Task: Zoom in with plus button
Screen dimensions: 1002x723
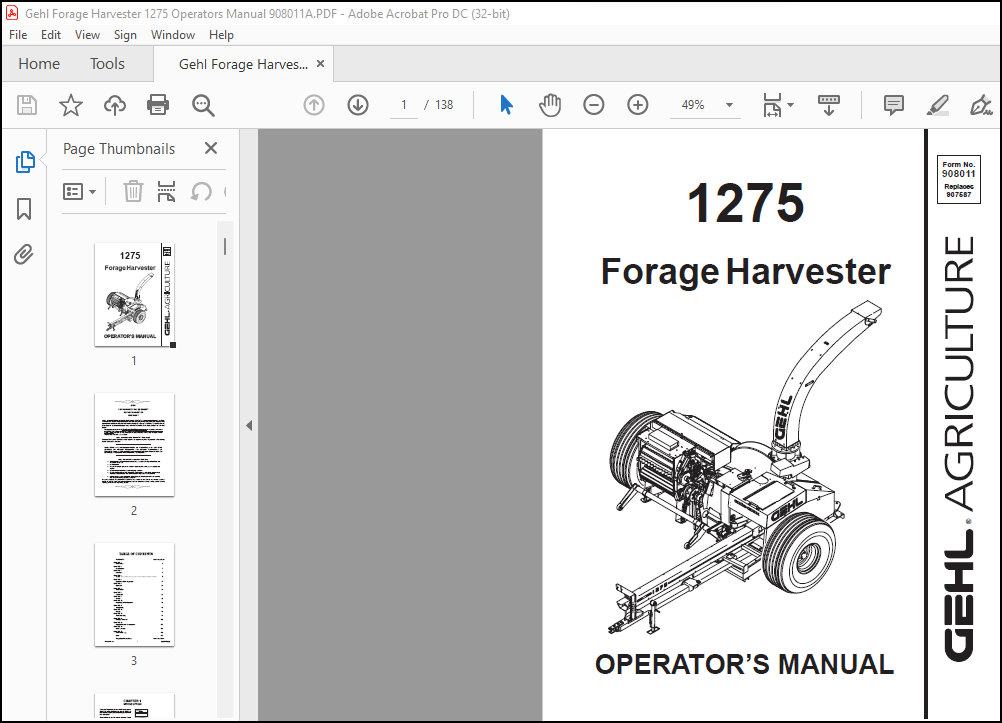Action: [x=638, y=105]
